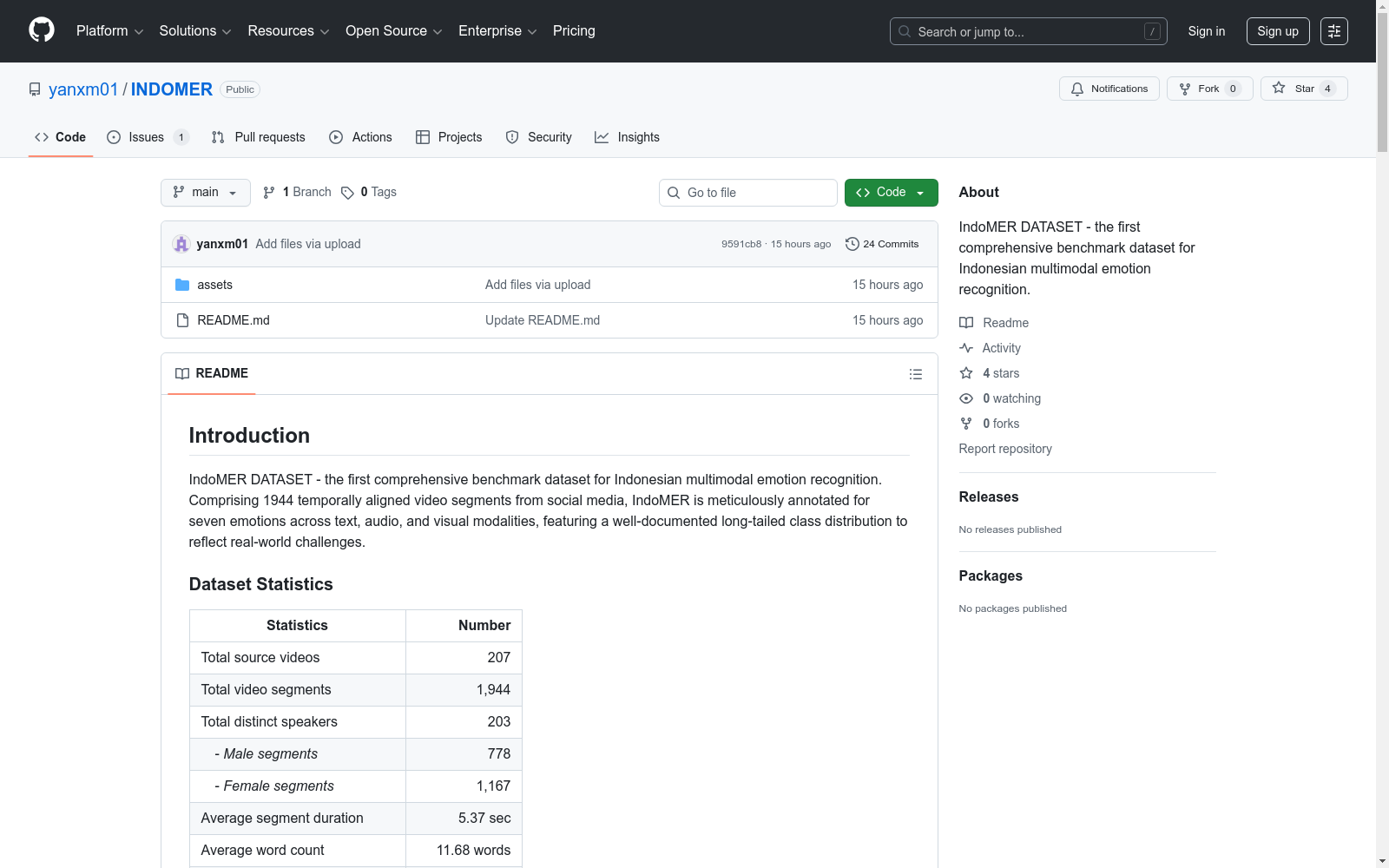Click the book icon beside Readme
Viewport: 1389px width, 868px height.
click(x=966, y=323)
